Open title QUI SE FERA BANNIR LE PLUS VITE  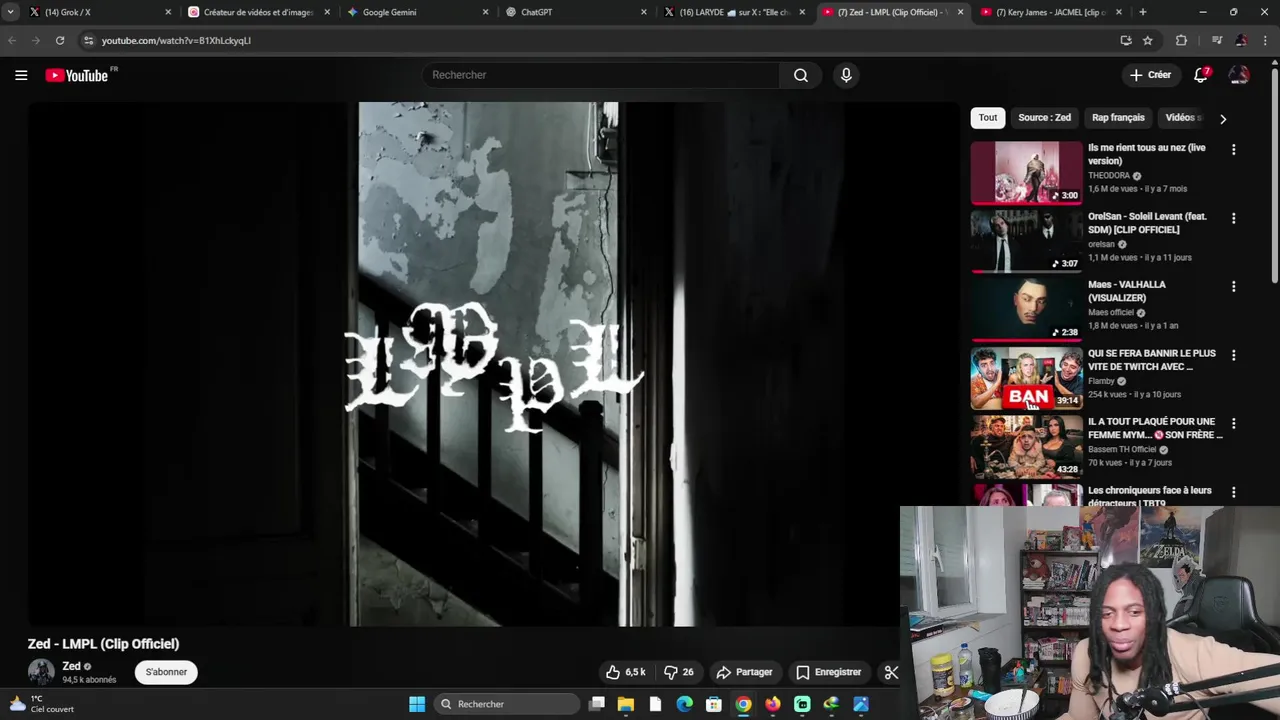point(1152,360)
